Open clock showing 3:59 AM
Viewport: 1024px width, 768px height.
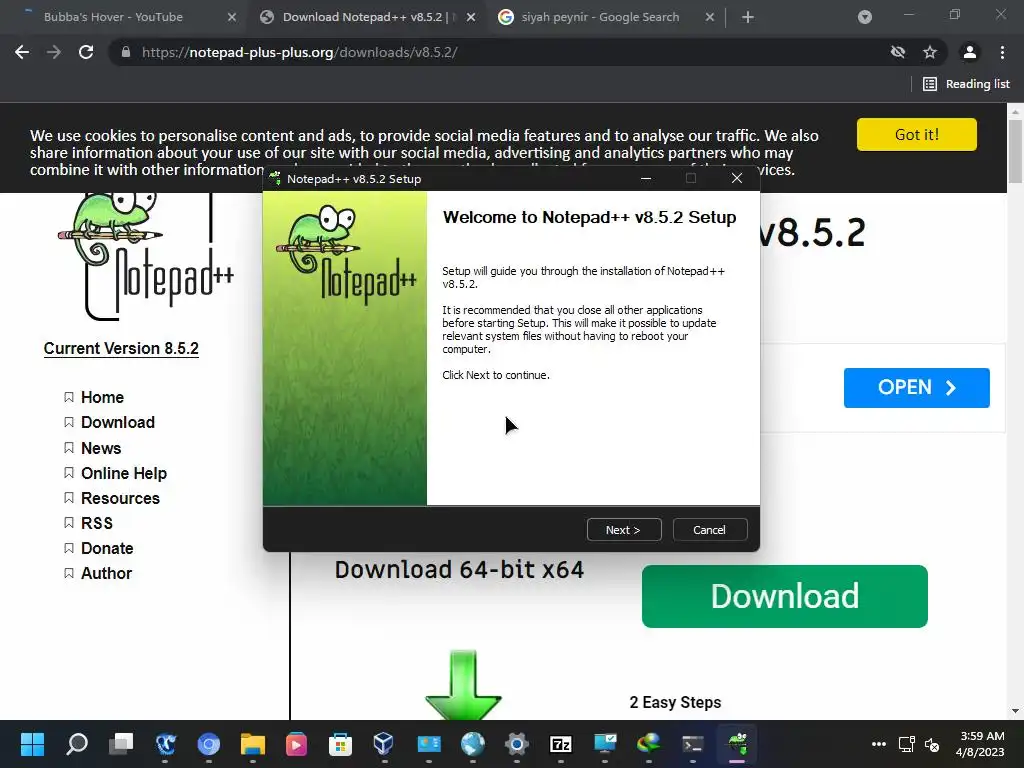click(x=980, y=744)
